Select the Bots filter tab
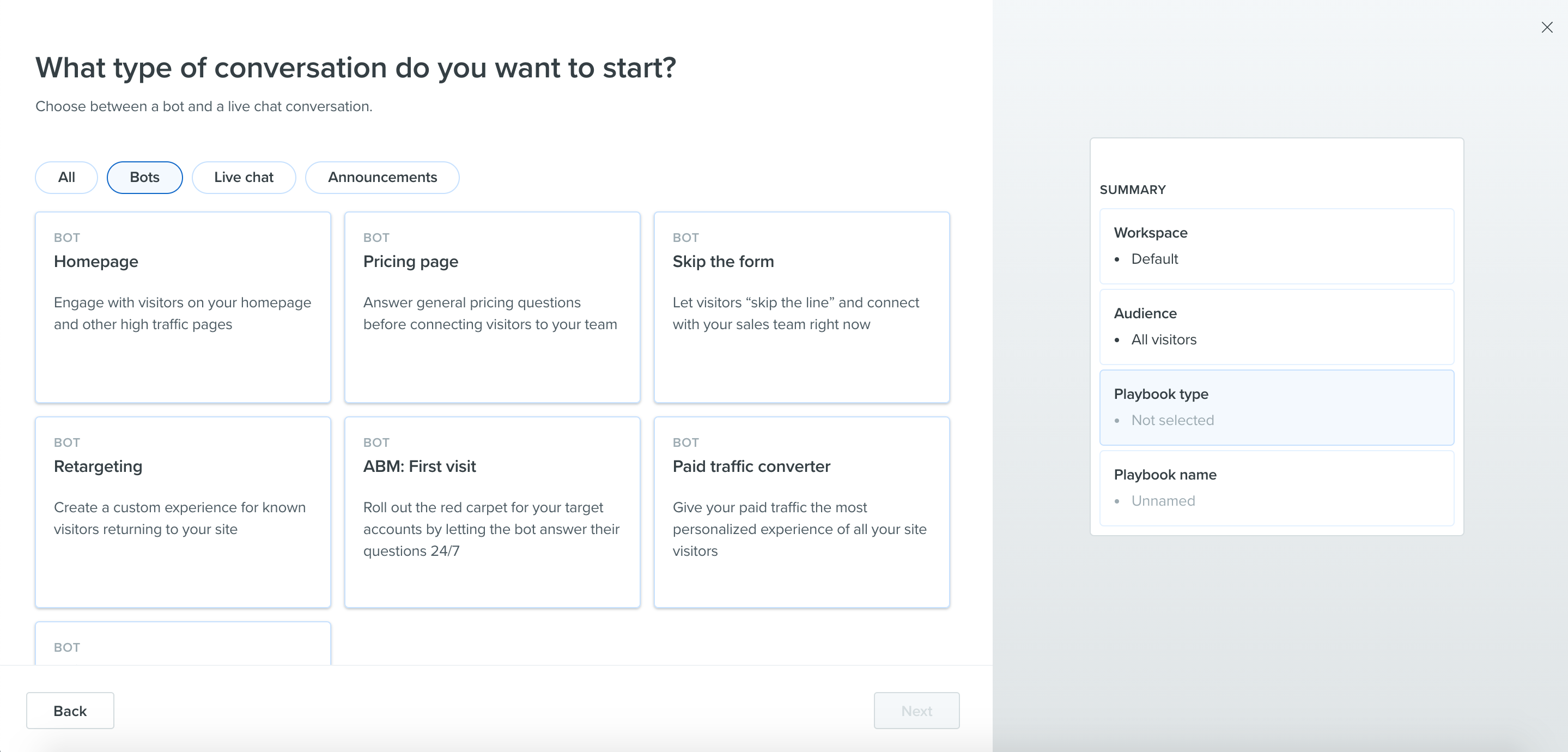The image size is (1568, 752). [x=145, y=177]
